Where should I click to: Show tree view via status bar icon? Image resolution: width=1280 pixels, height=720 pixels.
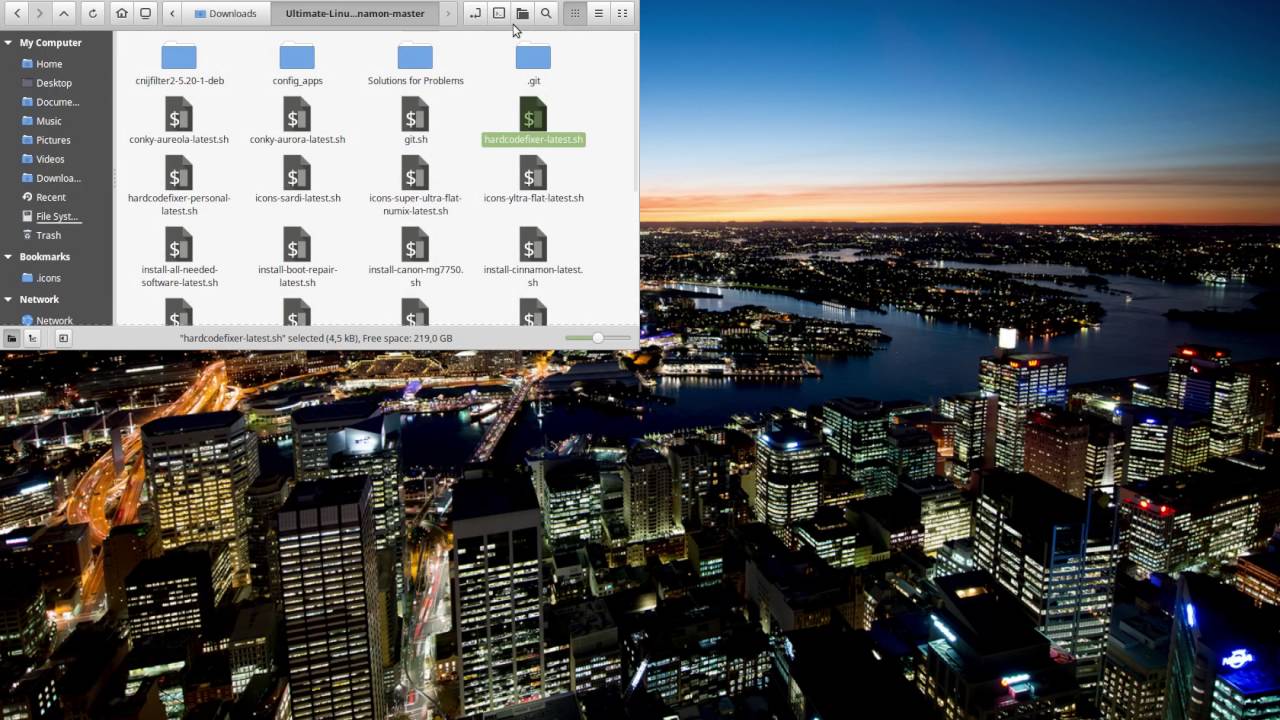(x=32, y=338)
